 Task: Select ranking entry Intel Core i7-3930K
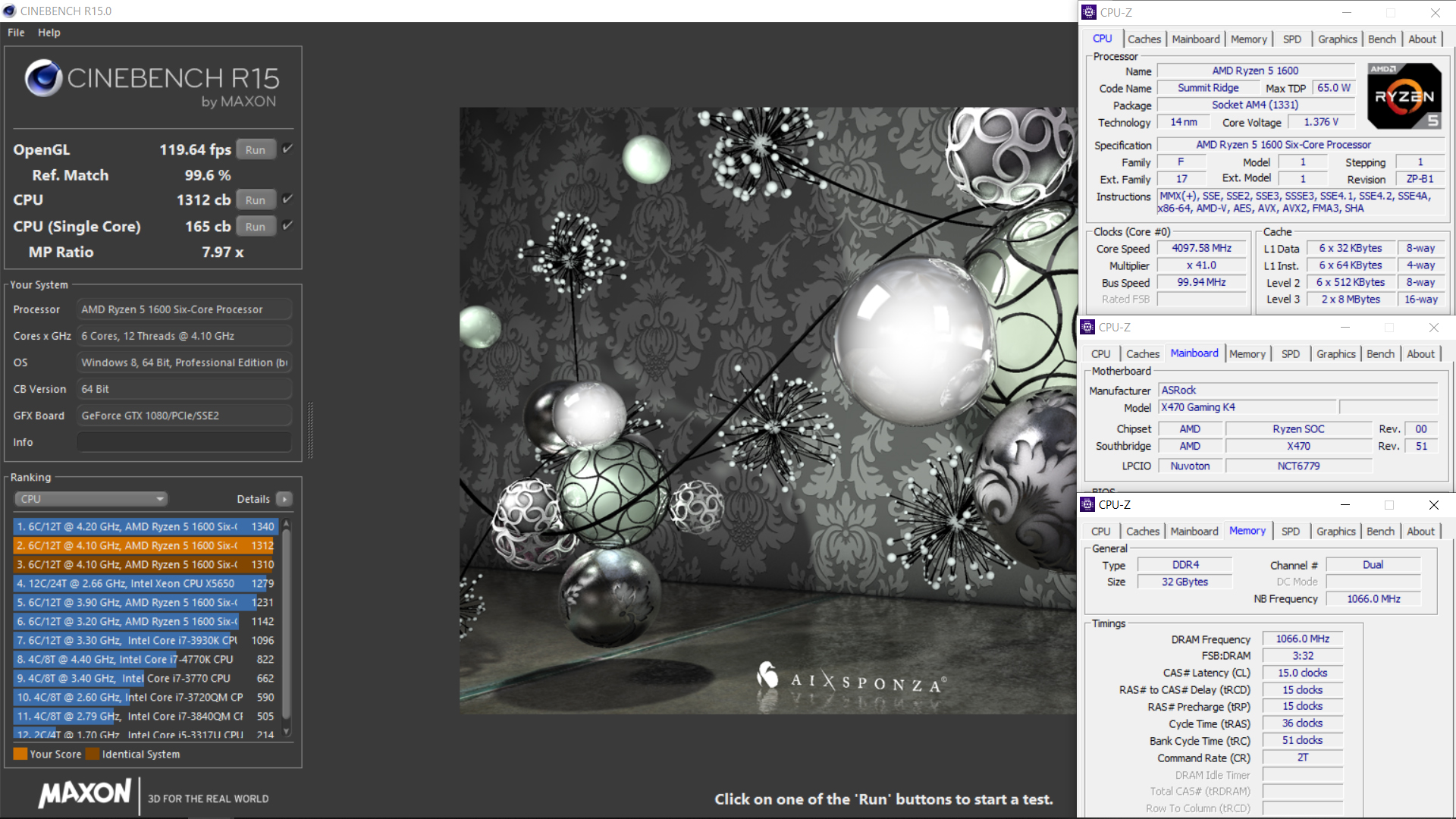pos(144,640)
